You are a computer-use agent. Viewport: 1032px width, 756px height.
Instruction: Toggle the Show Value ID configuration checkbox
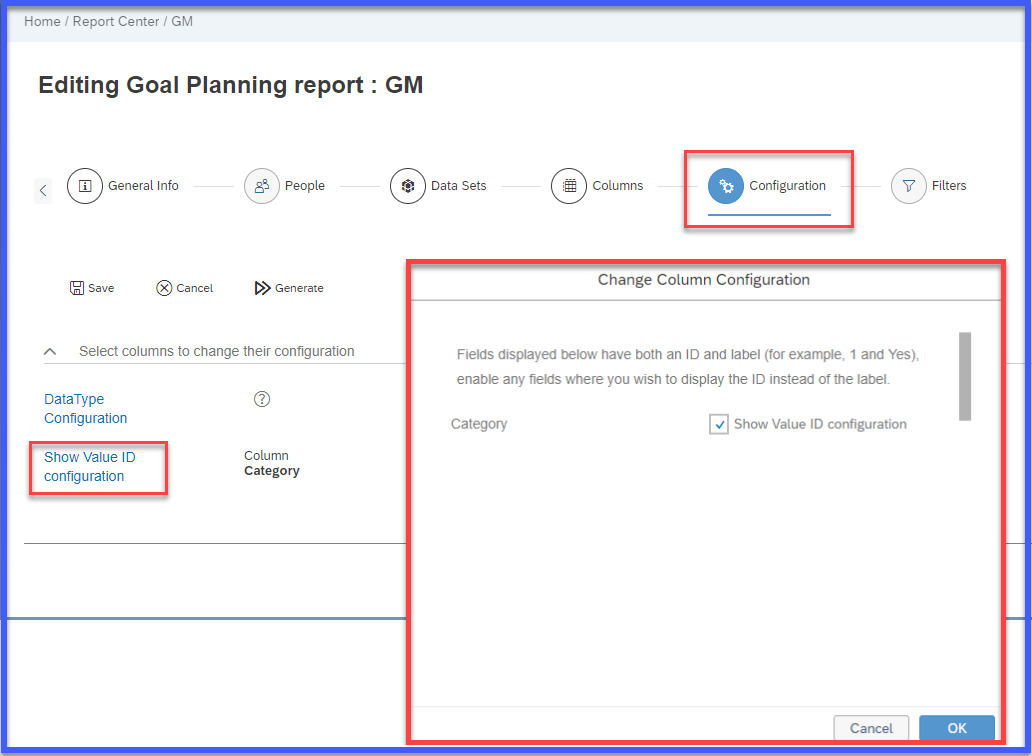tap(719, 424)
